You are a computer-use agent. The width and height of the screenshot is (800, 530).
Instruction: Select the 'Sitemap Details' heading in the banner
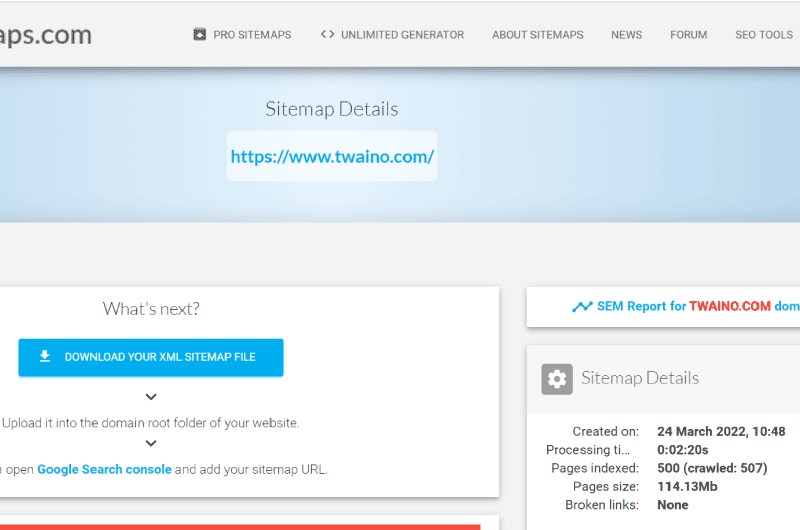pyautogui.click(x=332, y=109)
